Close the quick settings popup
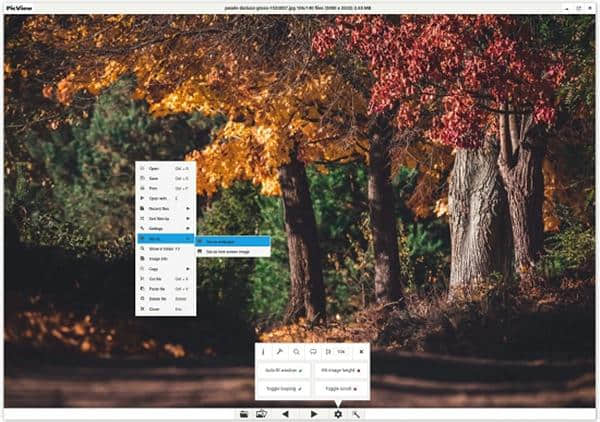The image size is (600, 422). [x=361, y=352]
